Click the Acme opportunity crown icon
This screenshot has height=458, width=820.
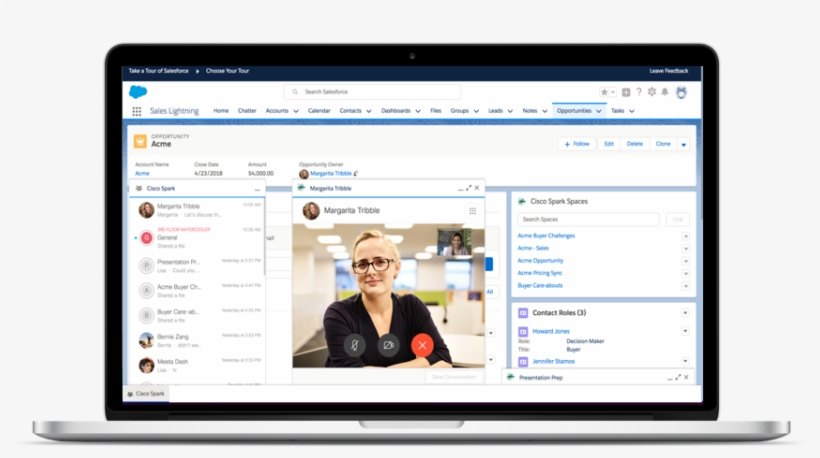(140, 141)
